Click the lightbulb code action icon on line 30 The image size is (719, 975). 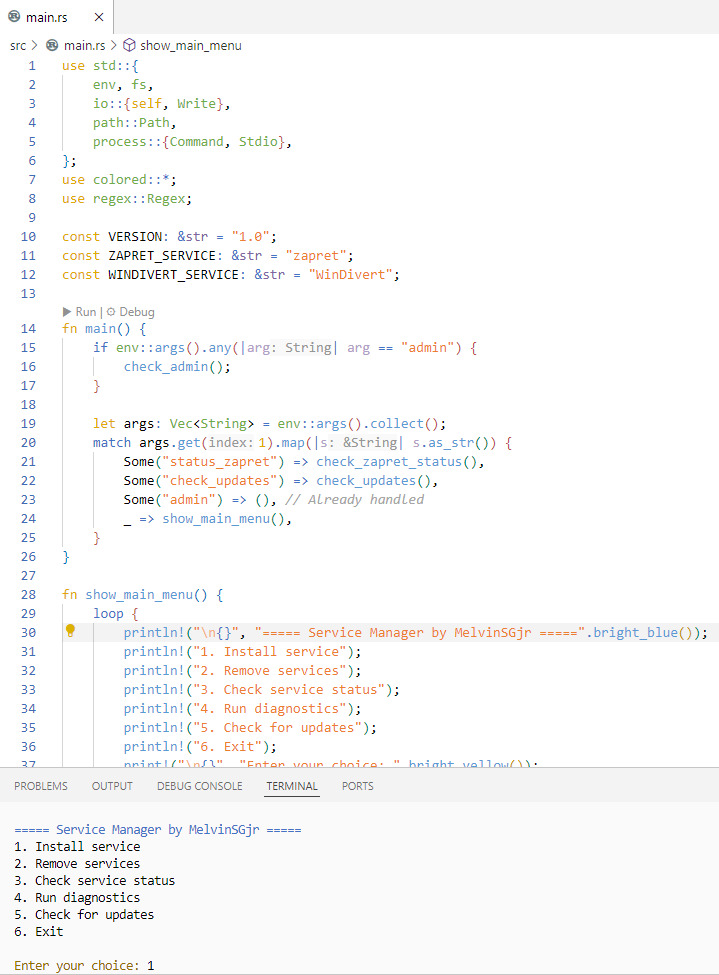pos(70,632)
